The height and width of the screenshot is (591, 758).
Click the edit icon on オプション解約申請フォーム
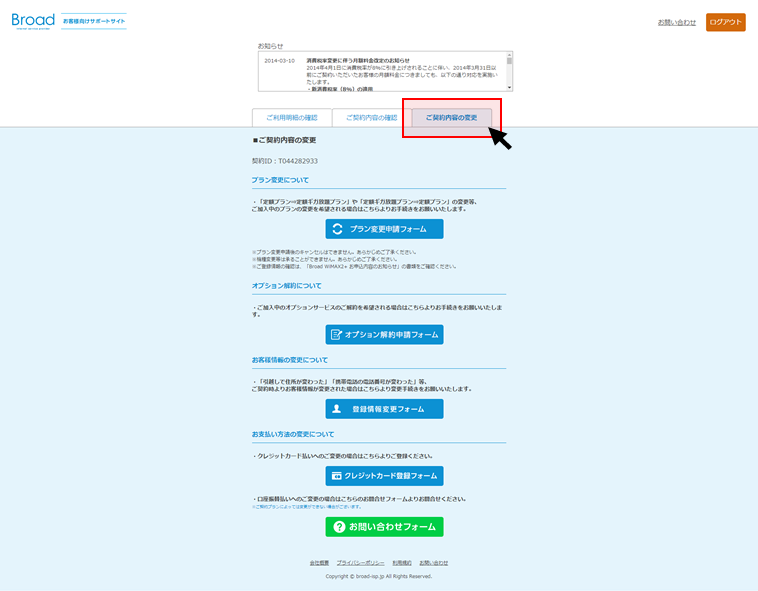pos(336,335)
